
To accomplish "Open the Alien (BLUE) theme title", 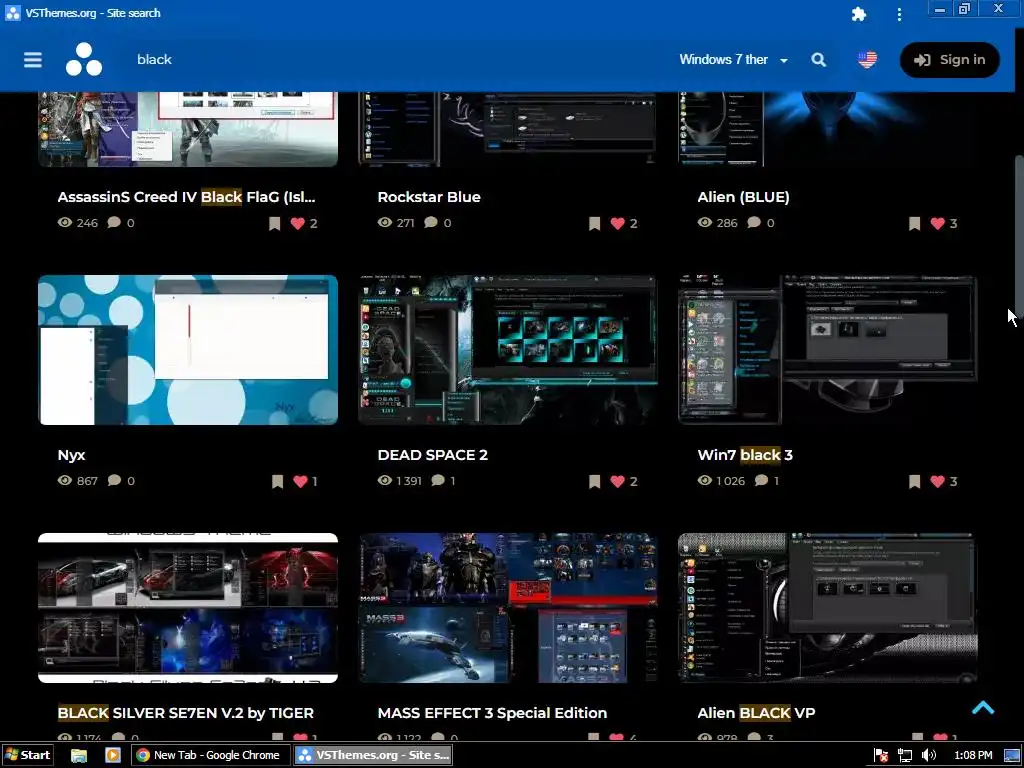I will (743, 197).
